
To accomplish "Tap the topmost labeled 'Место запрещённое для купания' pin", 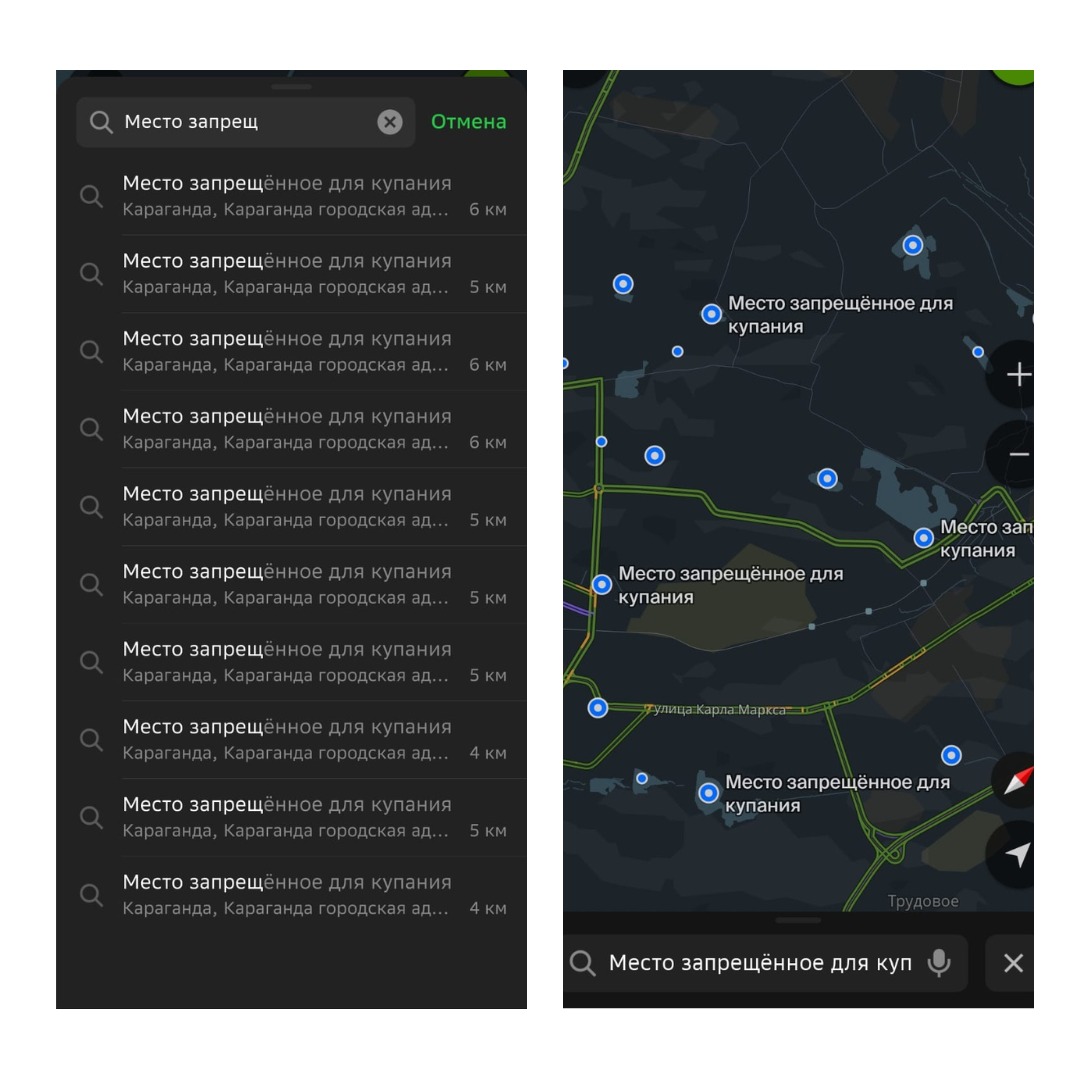I will [711, 314].
